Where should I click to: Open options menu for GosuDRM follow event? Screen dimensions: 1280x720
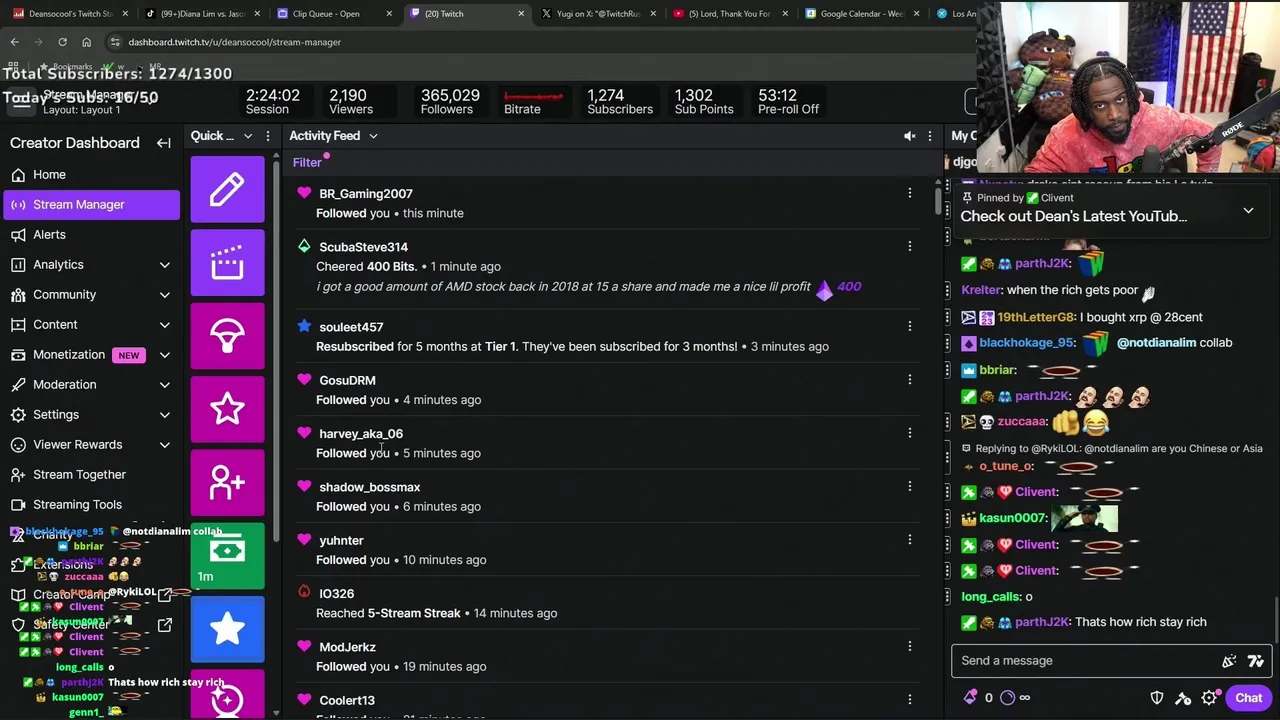point(909,379)
